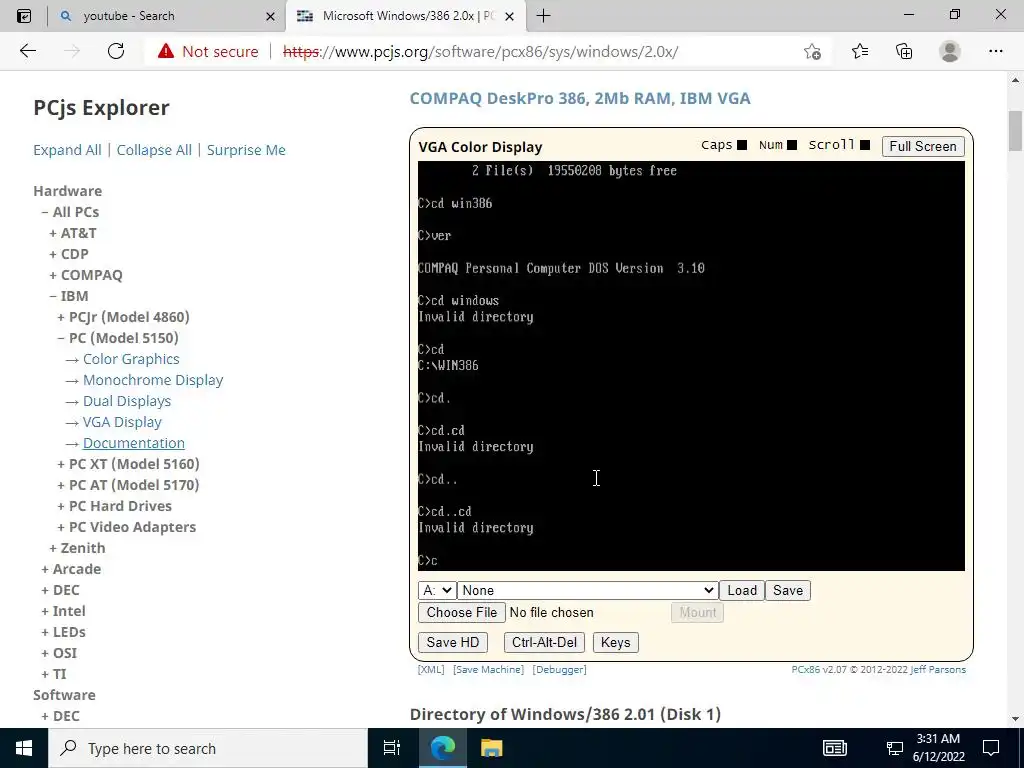Click the Collapse All link
This screenshot has width=1024, height=768.
pyautogui.click(x=154, y=150)
